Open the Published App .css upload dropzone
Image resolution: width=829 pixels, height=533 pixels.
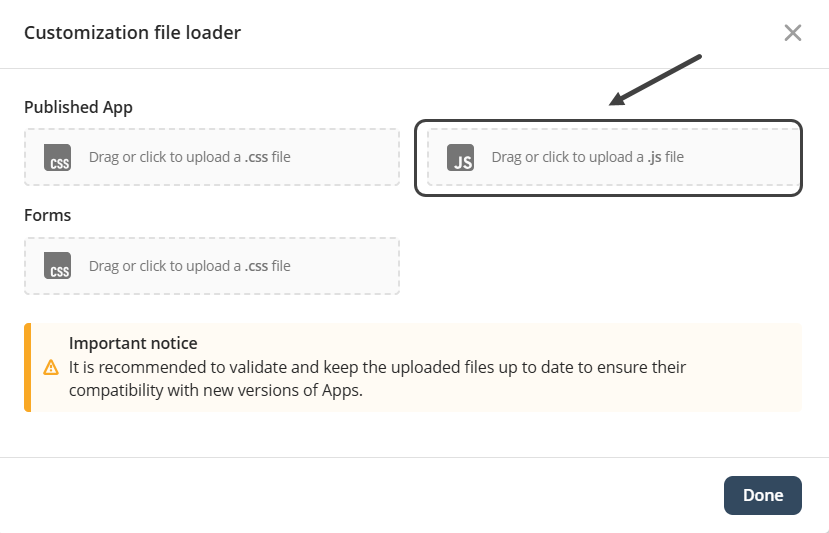point(212,157)
